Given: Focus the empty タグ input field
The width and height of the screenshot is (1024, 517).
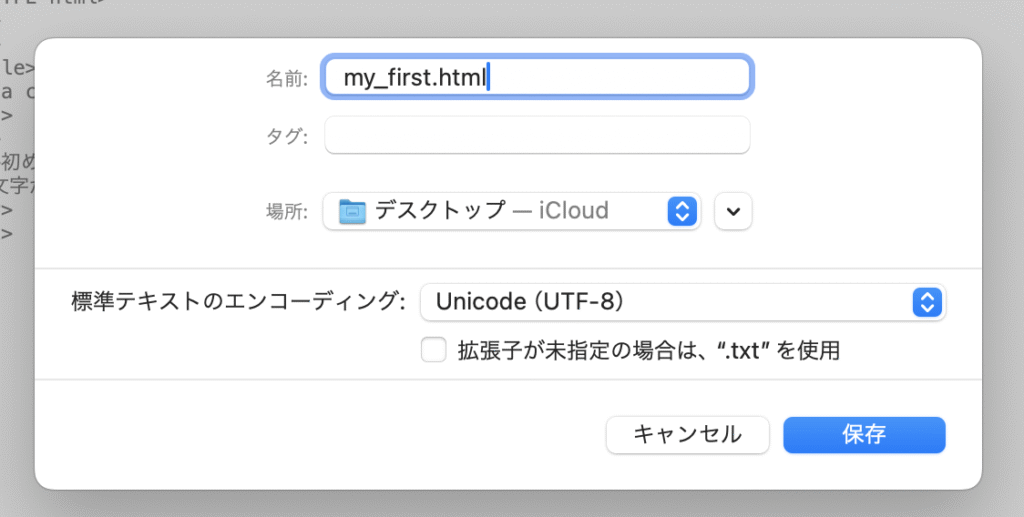Looking at the screenshot, I should [x=537, y=135].
